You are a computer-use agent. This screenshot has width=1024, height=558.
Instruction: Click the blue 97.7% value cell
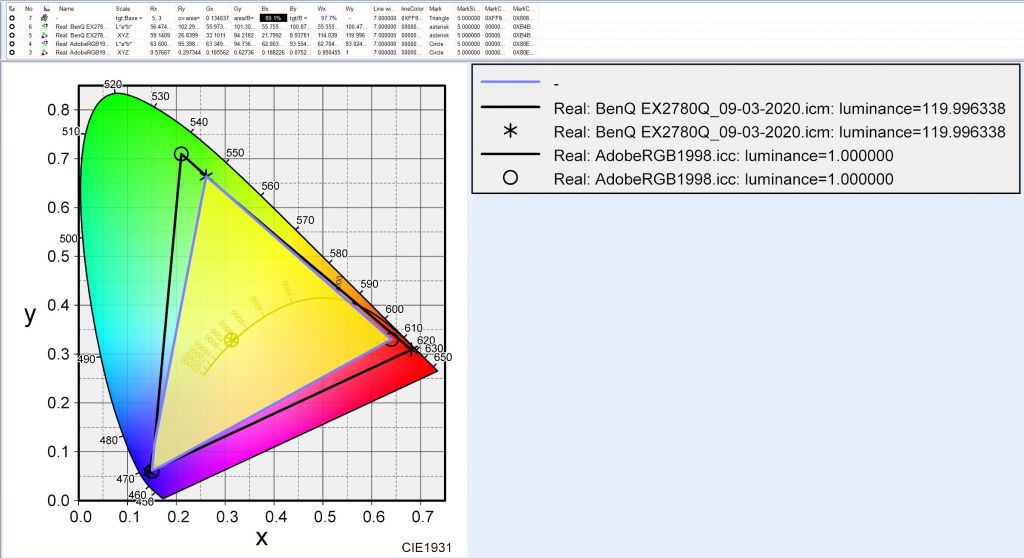point(328,18)
